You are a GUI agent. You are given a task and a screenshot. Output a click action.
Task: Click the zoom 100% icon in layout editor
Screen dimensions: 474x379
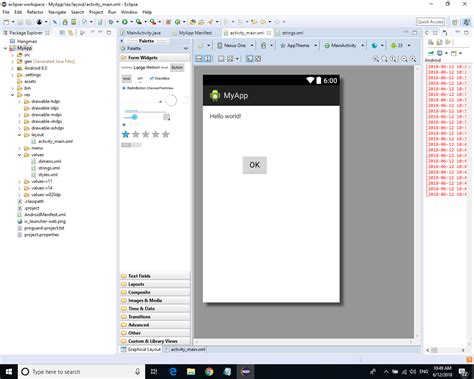click(393, 59)
